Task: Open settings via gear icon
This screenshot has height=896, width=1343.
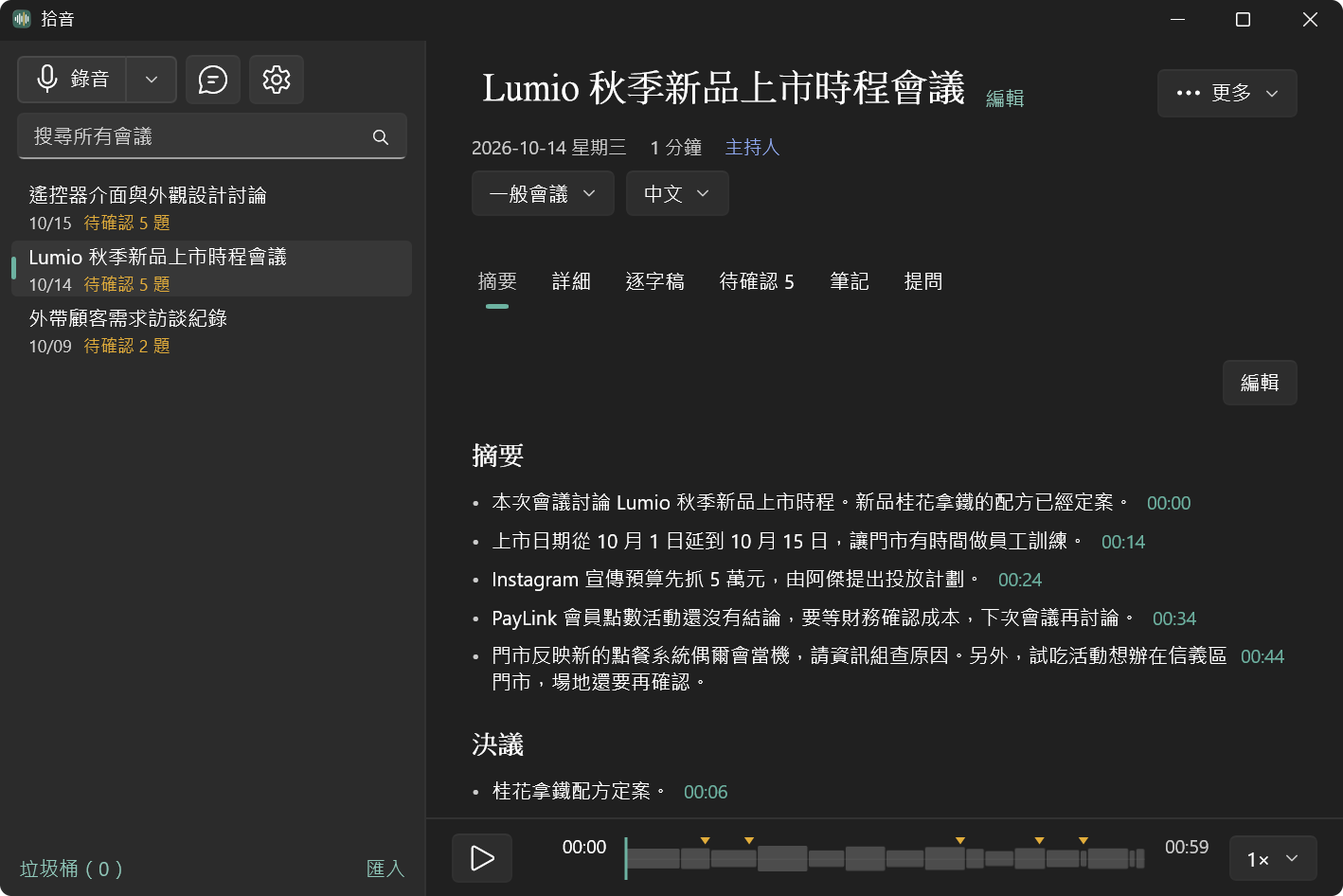Action: point(277,80)
